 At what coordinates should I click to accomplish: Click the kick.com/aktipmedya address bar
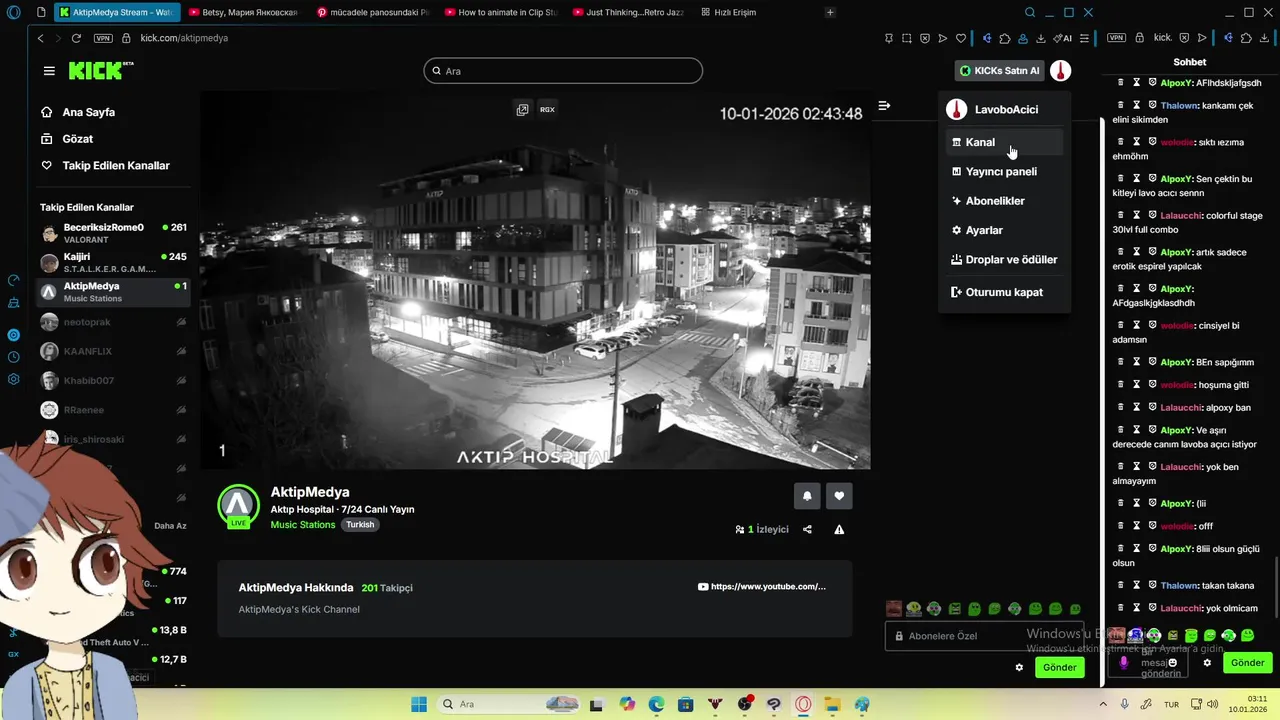(184, 38)
